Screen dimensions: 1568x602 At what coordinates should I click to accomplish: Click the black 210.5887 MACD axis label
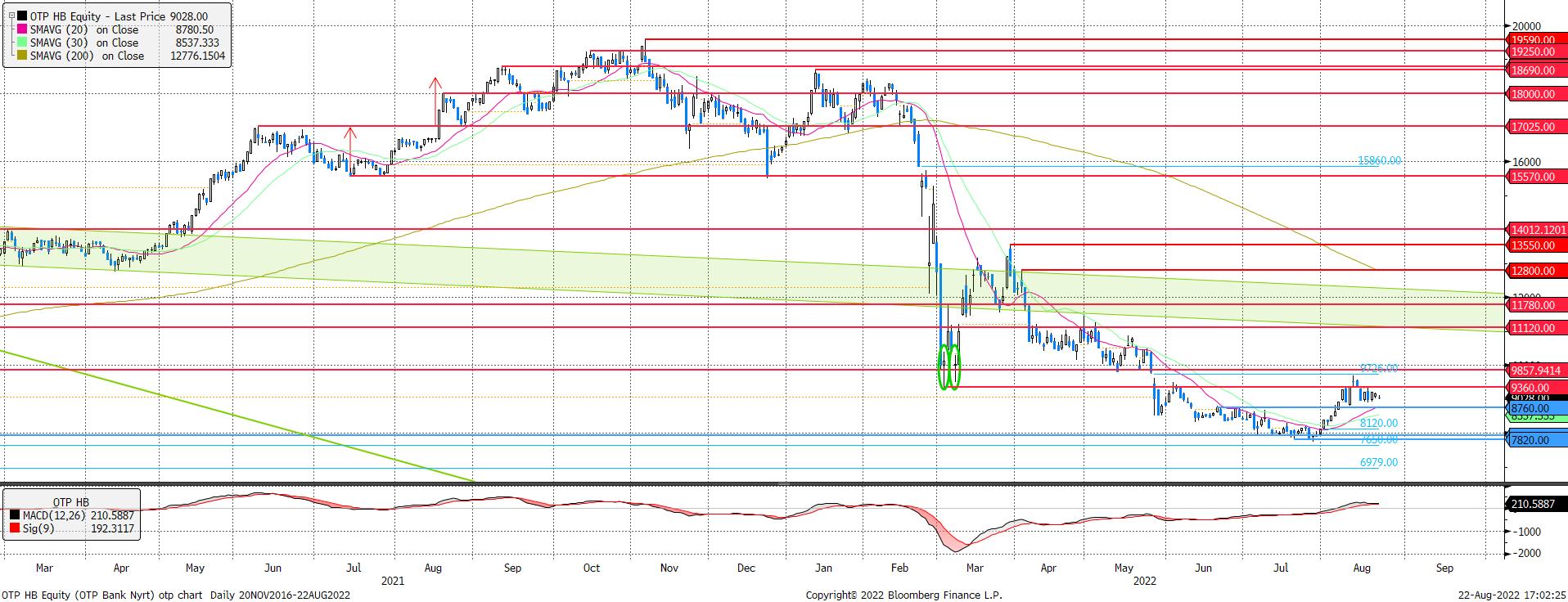pos(1538,504)
